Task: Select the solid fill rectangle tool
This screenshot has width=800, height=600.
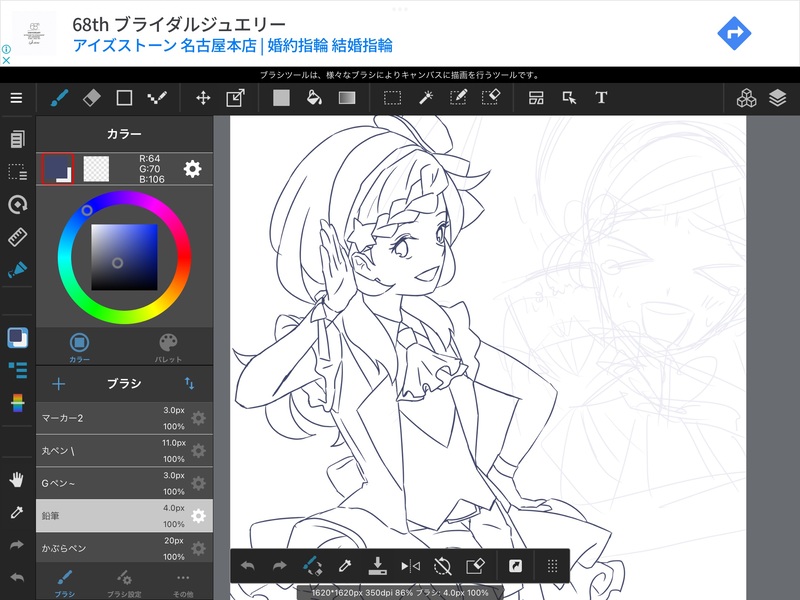Action: [281, 97]
